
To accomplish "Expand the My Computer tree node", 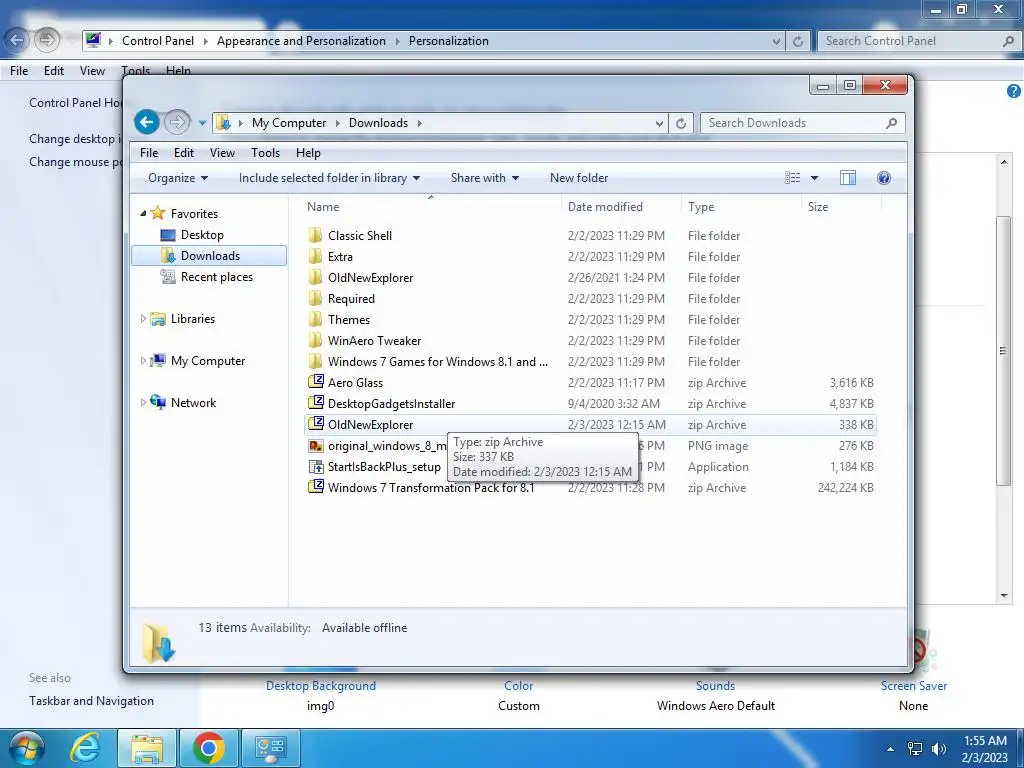I will tap(143, 360).
